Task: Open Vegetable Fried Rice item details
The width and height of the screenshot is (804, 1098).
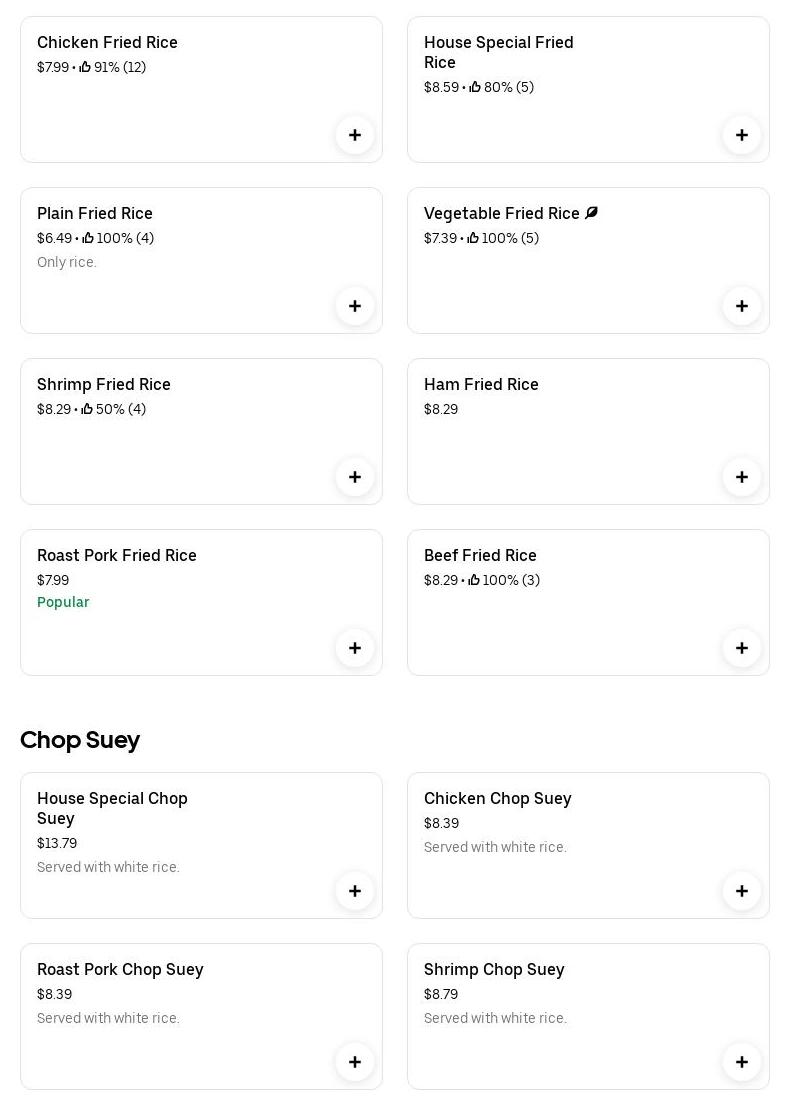Action: pos(501,214)
